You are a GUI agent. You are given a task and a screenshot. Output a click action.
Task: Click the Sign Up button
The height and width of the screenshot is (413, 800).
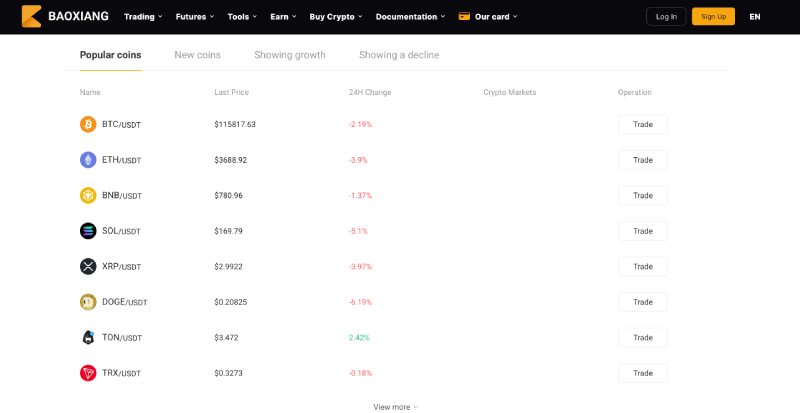click(713, 16)
